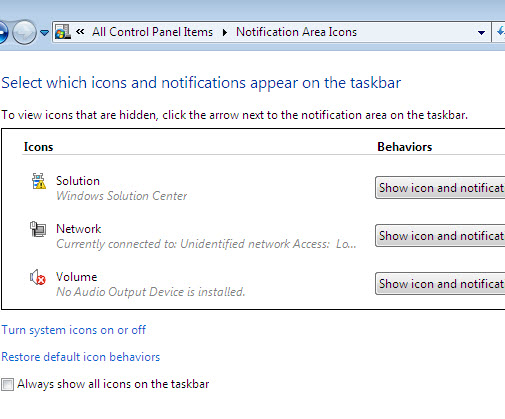Click the Windows Solution Center flag icon
Screen dimensions: 505x419
[x=39, y=181]
